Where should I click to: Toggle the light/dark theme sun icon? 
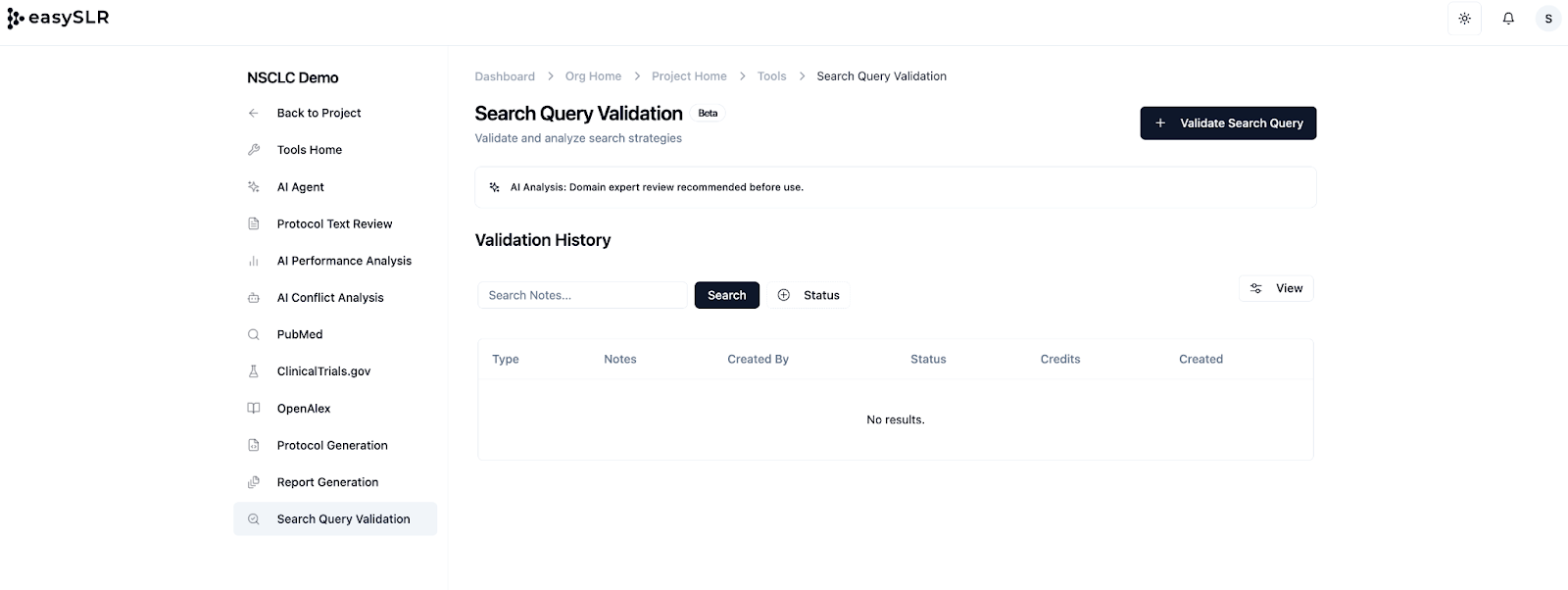point(1464,19)
